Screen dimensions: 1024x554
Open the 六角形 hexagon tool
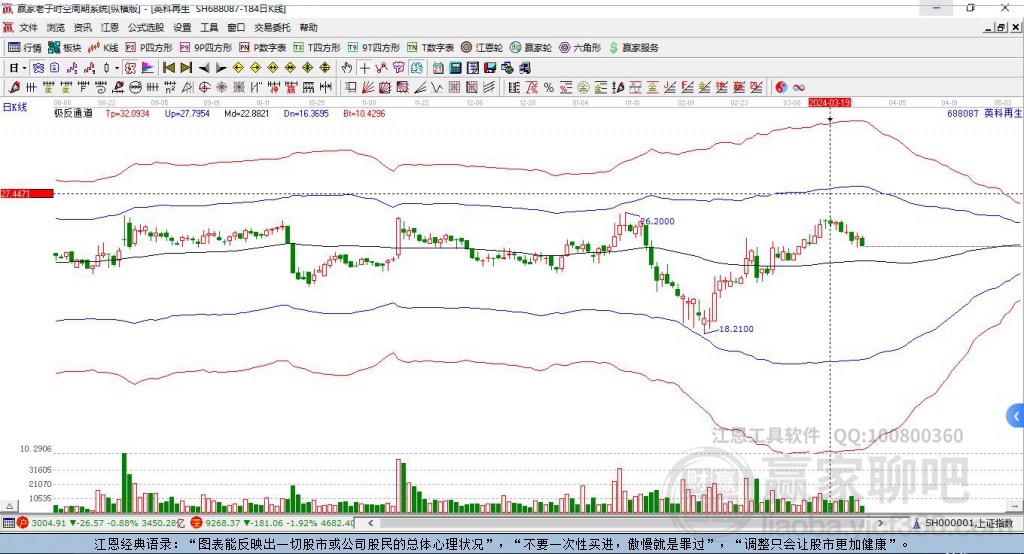[580, 48]
